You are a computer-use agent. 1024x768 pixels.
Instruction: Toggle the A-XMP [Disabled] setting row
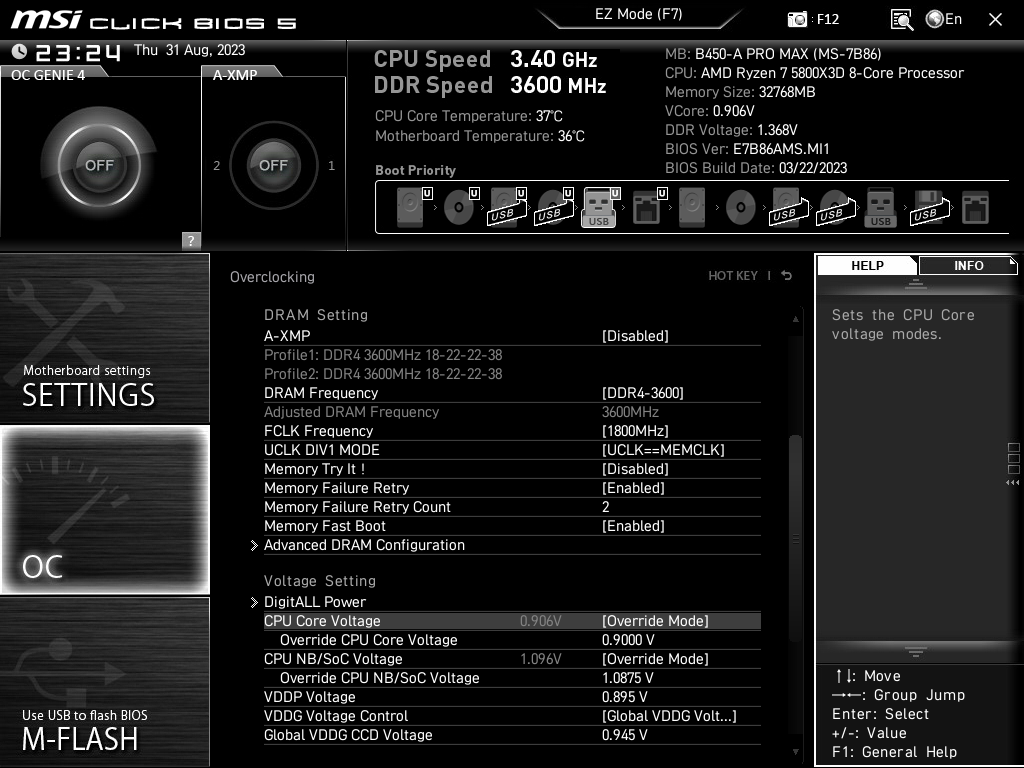coord(512,336)
